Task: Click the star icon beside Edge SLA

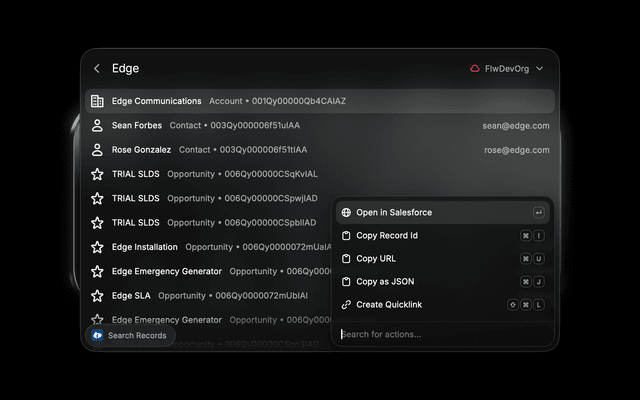Action: click(97, 296)
